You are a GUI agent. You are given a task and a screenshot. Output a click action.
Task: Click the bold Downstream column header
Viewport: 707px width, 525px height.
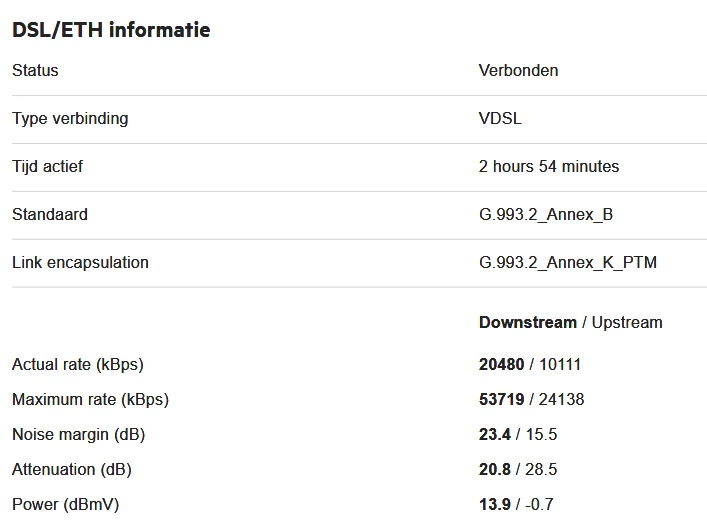[x=527, y=322]
